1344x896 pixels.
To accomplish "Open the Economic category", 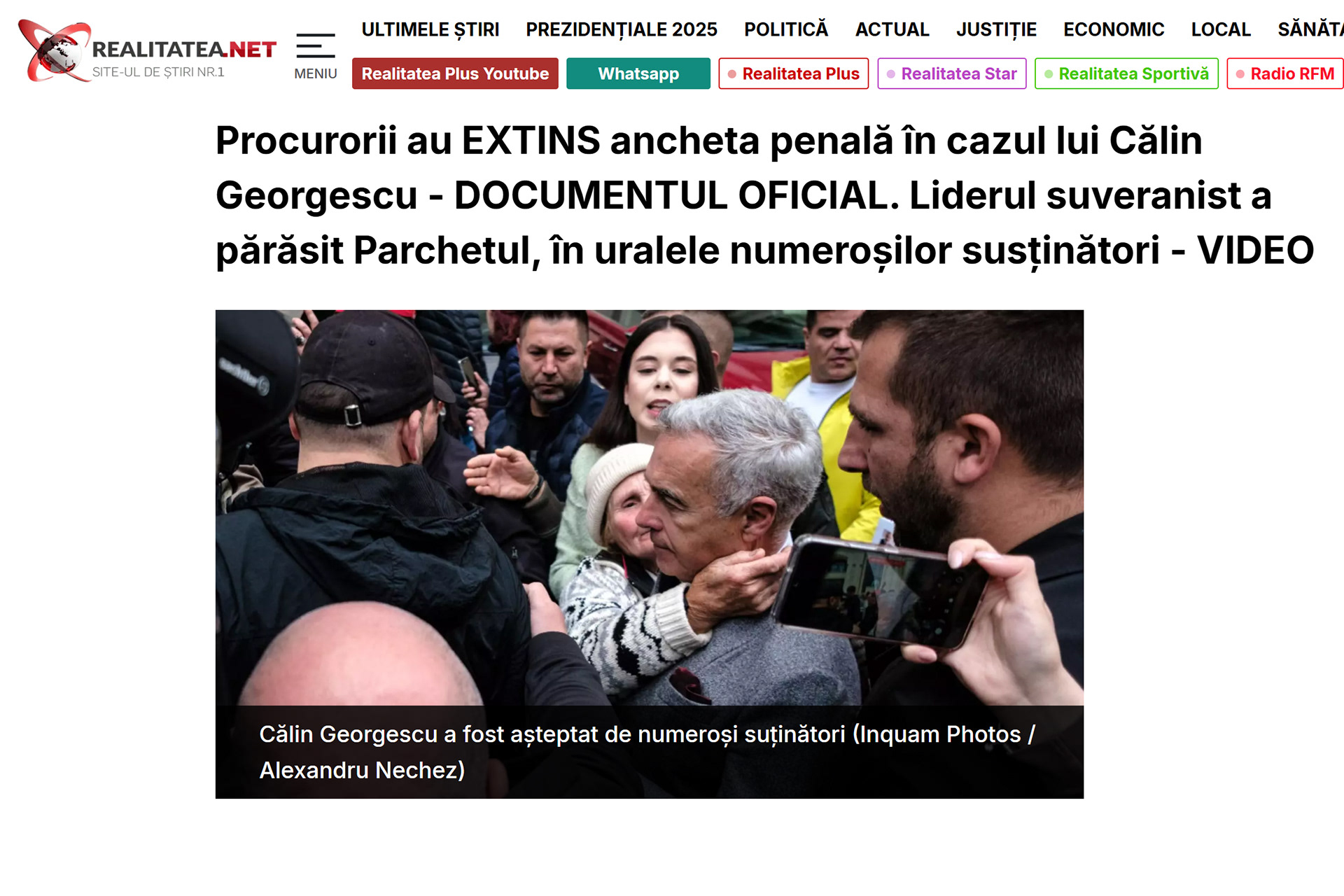I will click(1114, 29).
